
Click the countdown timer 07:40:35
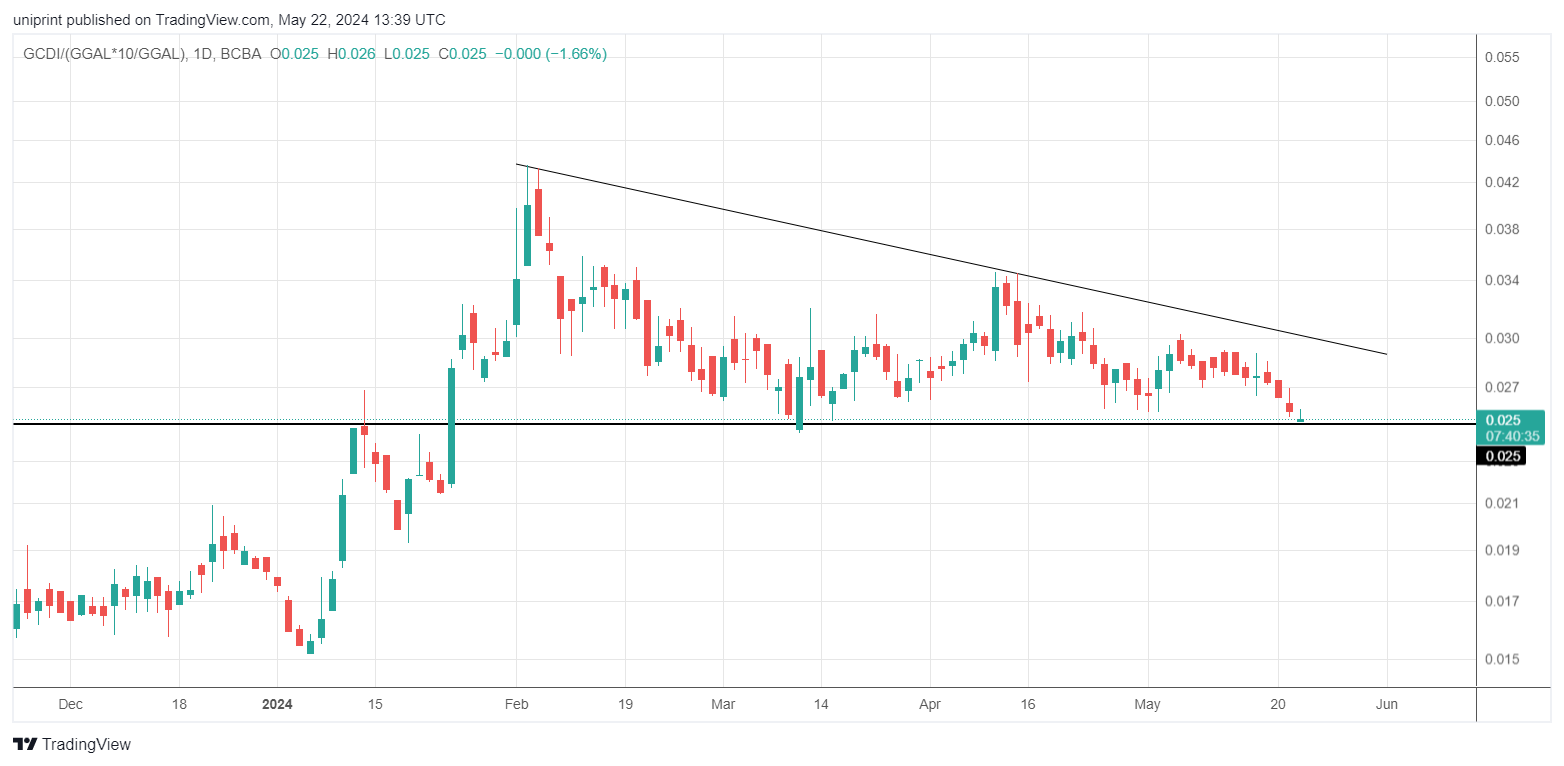tap(1511, 436)
